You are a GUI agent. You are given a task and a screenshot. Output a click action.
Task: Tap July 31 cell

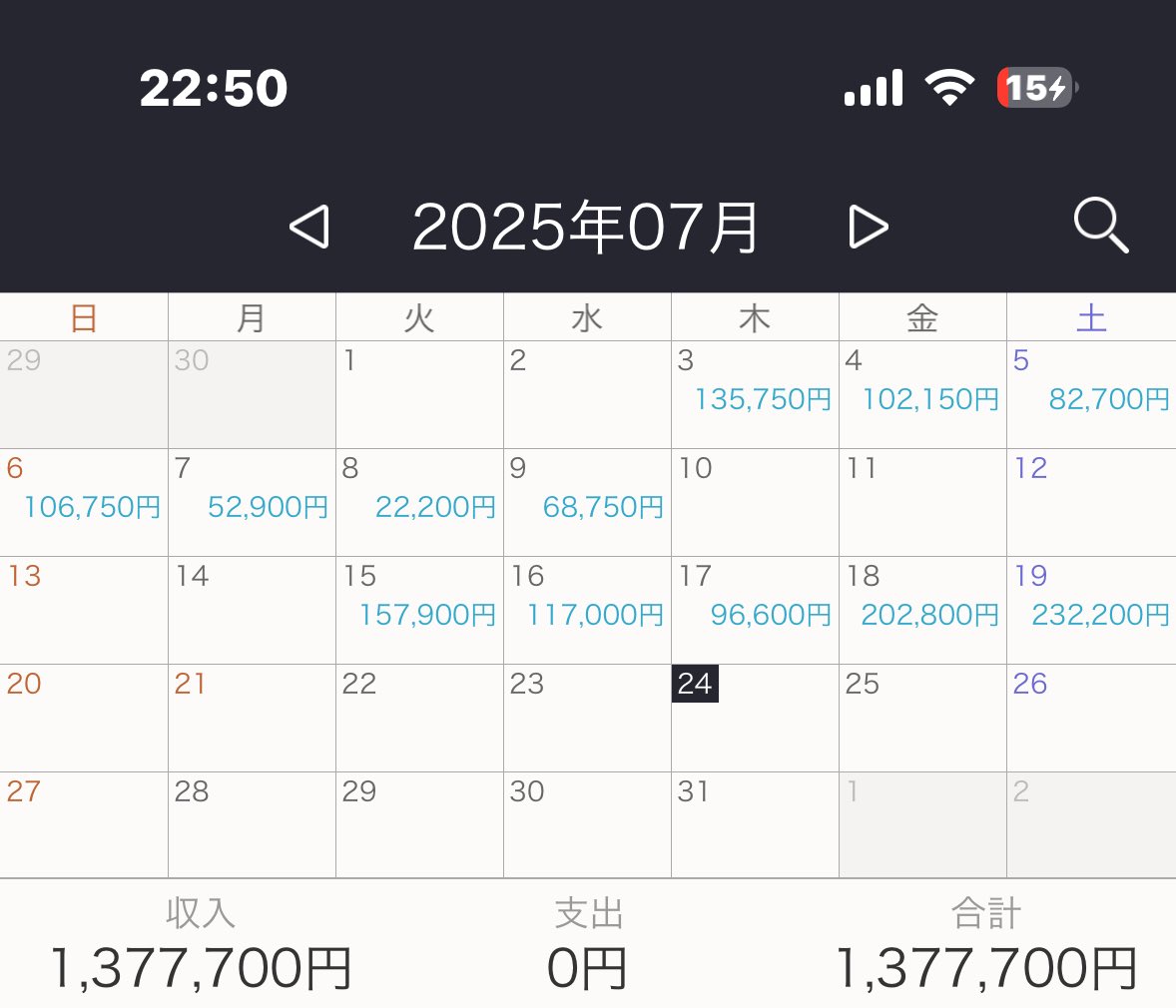click(755, 825)
